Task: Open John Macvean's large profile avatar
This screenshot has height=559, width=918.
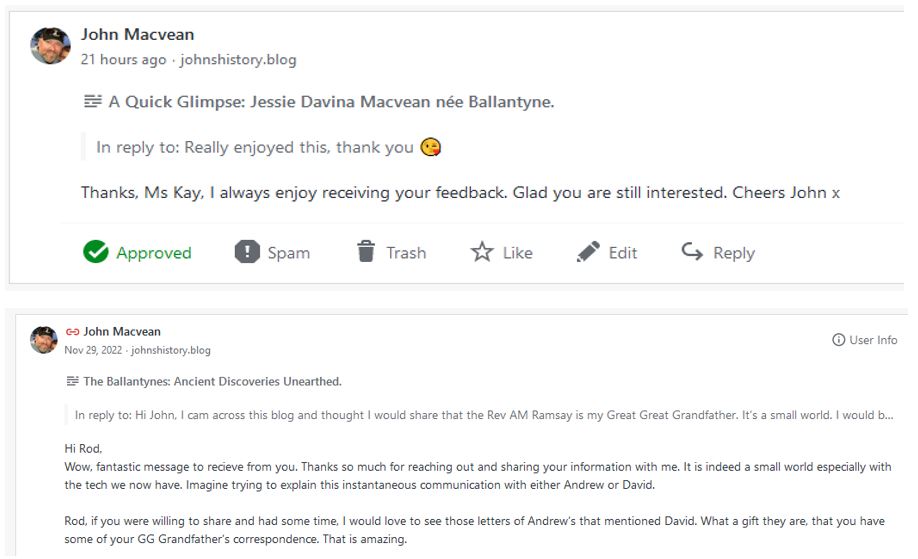Action: pos(50,46)
